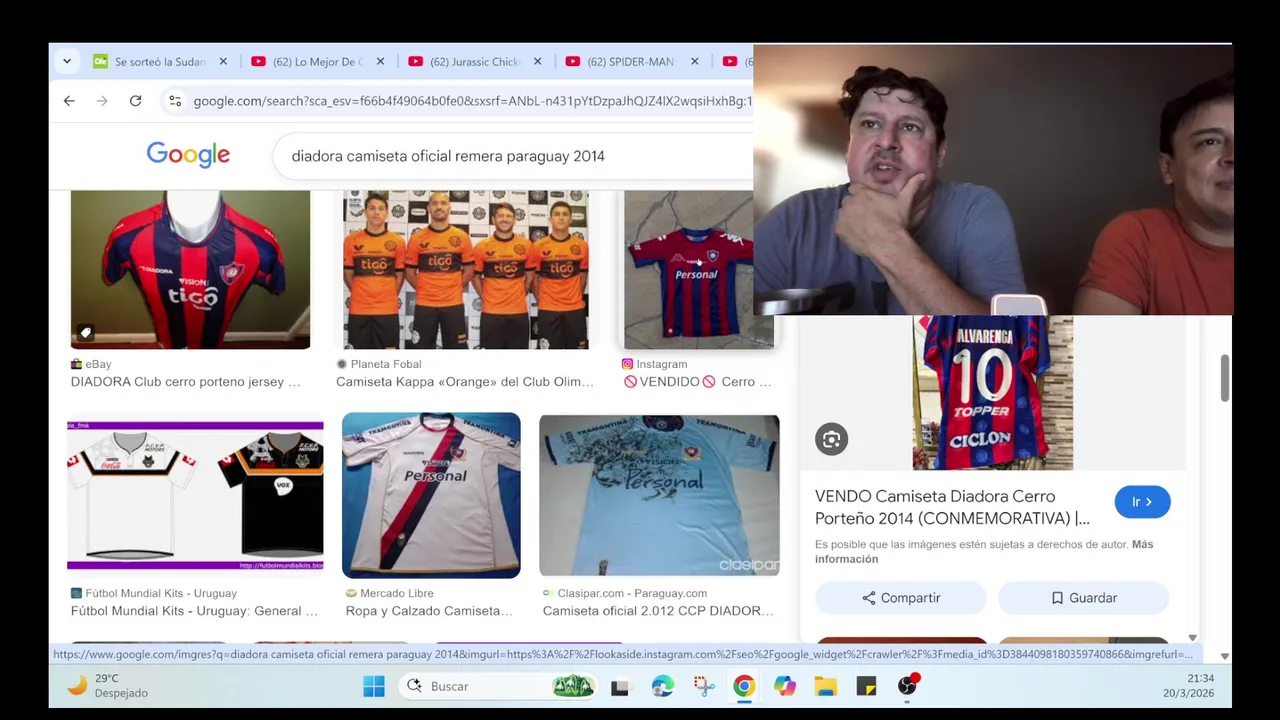
Task: Click the forward navigation arrow
Action: pyautogui.click(x=102, y=101)
